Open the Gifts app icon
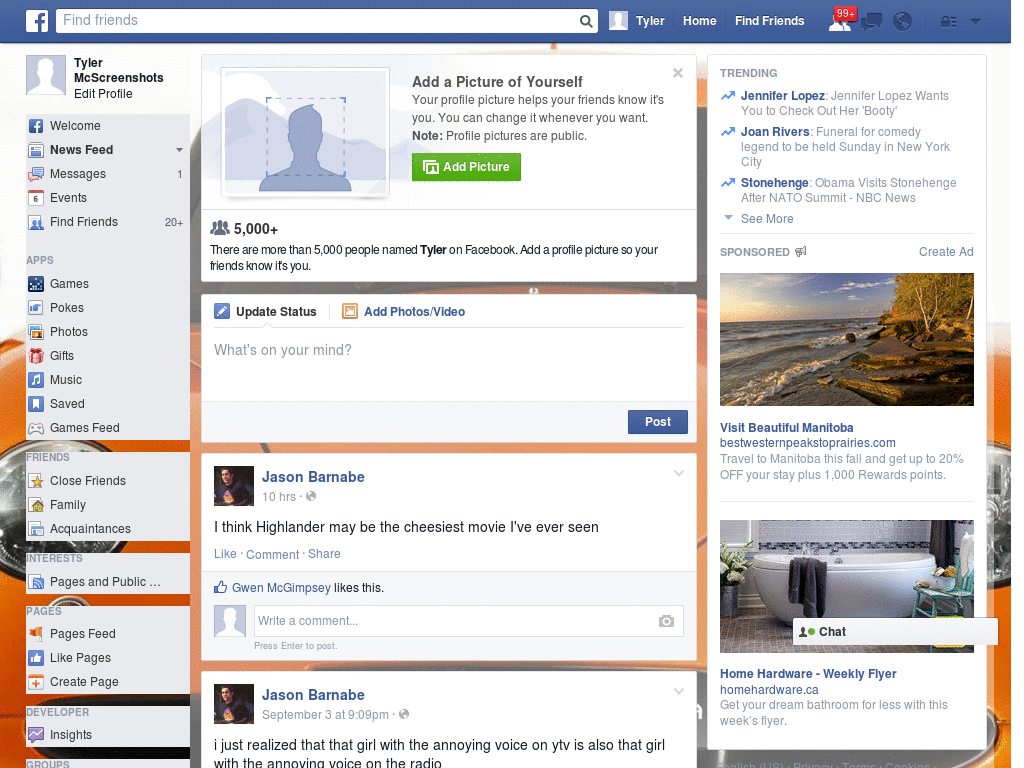 (36, 356)
